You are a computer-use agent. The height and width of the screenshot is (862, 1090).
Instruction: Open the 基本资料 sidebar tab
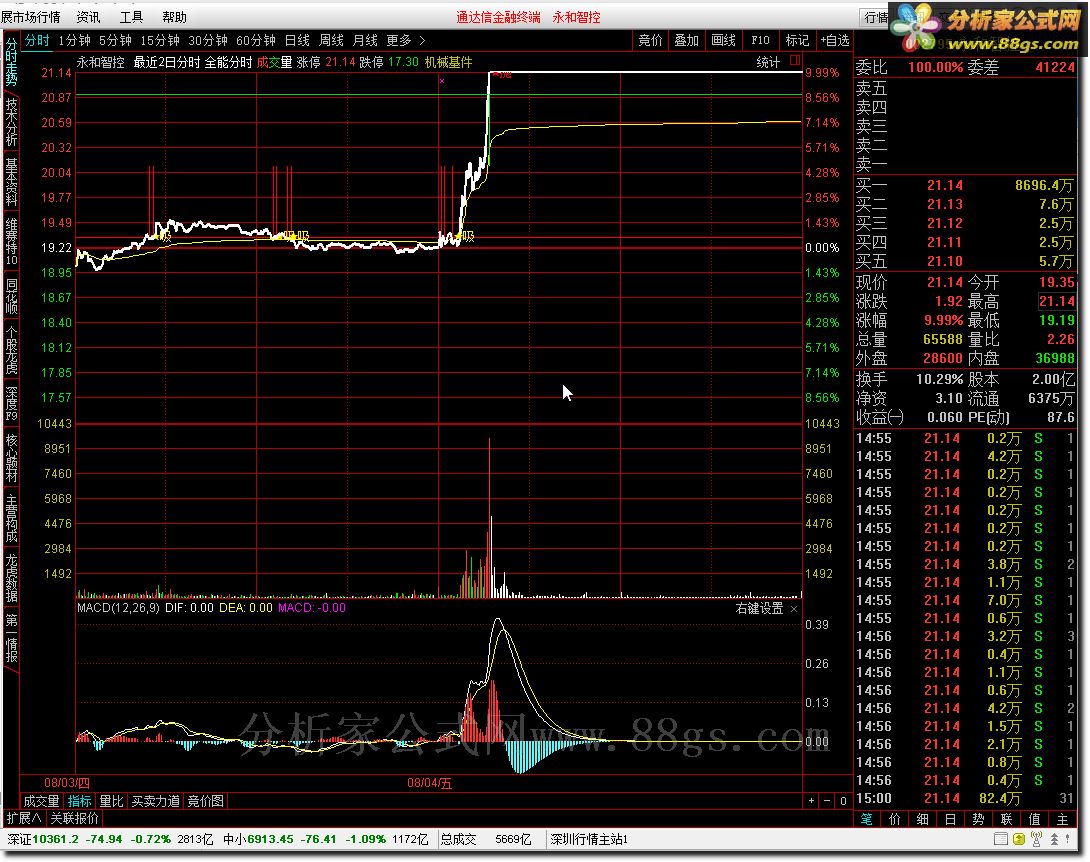click(x=11, y=182)
